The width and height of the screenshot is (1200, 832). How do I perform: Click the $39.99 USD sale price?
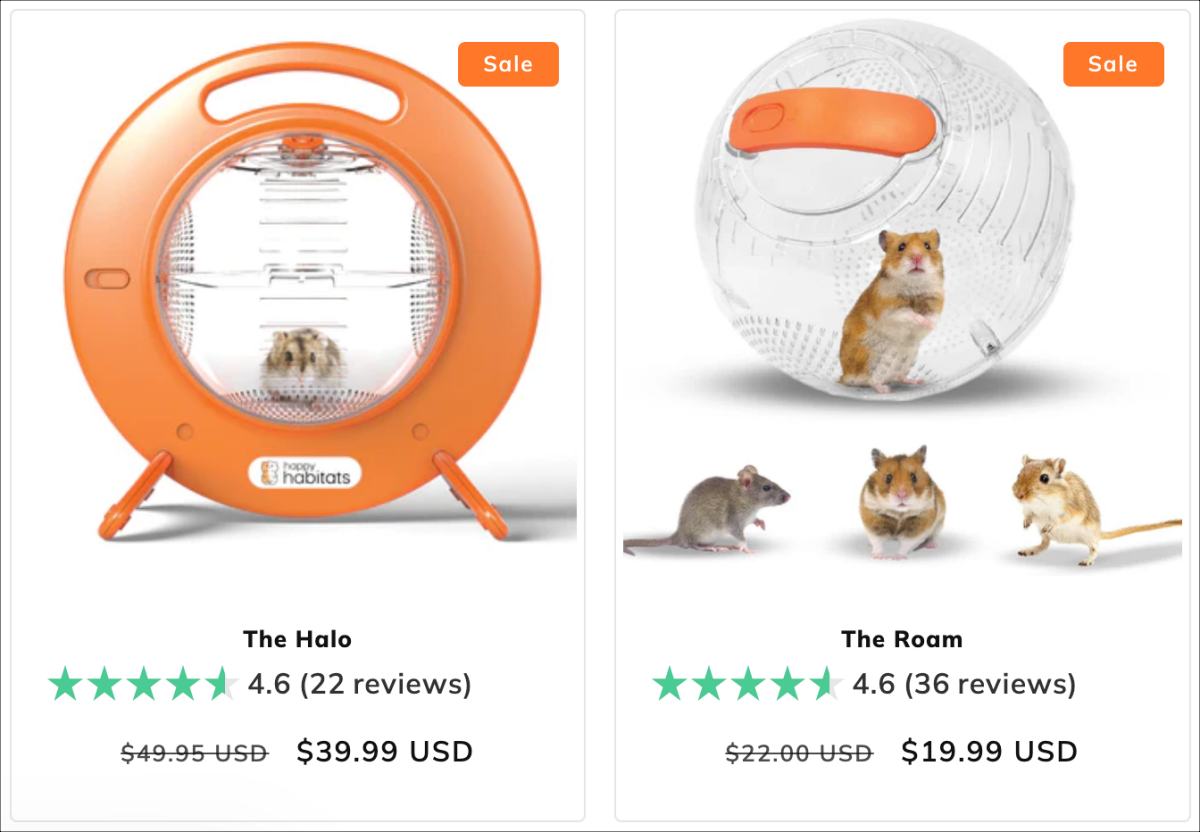384,751
